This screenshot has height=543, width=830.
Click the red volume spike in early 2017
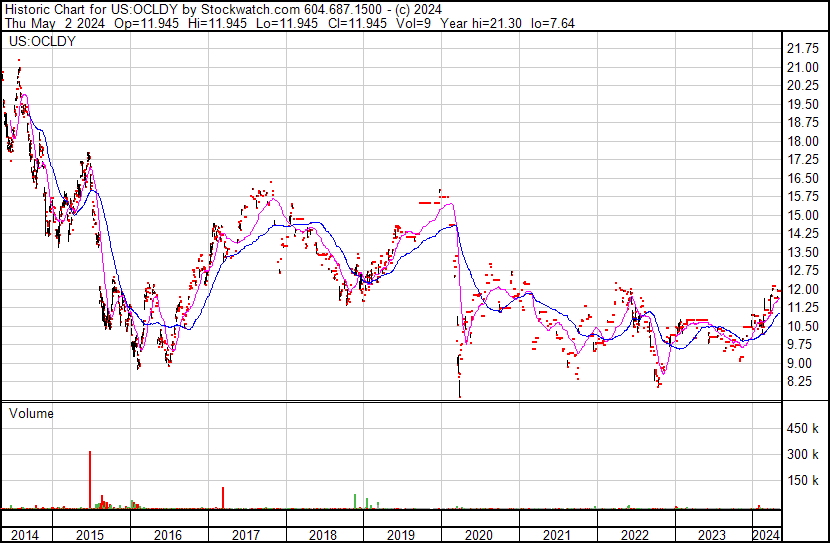[222, 498]
